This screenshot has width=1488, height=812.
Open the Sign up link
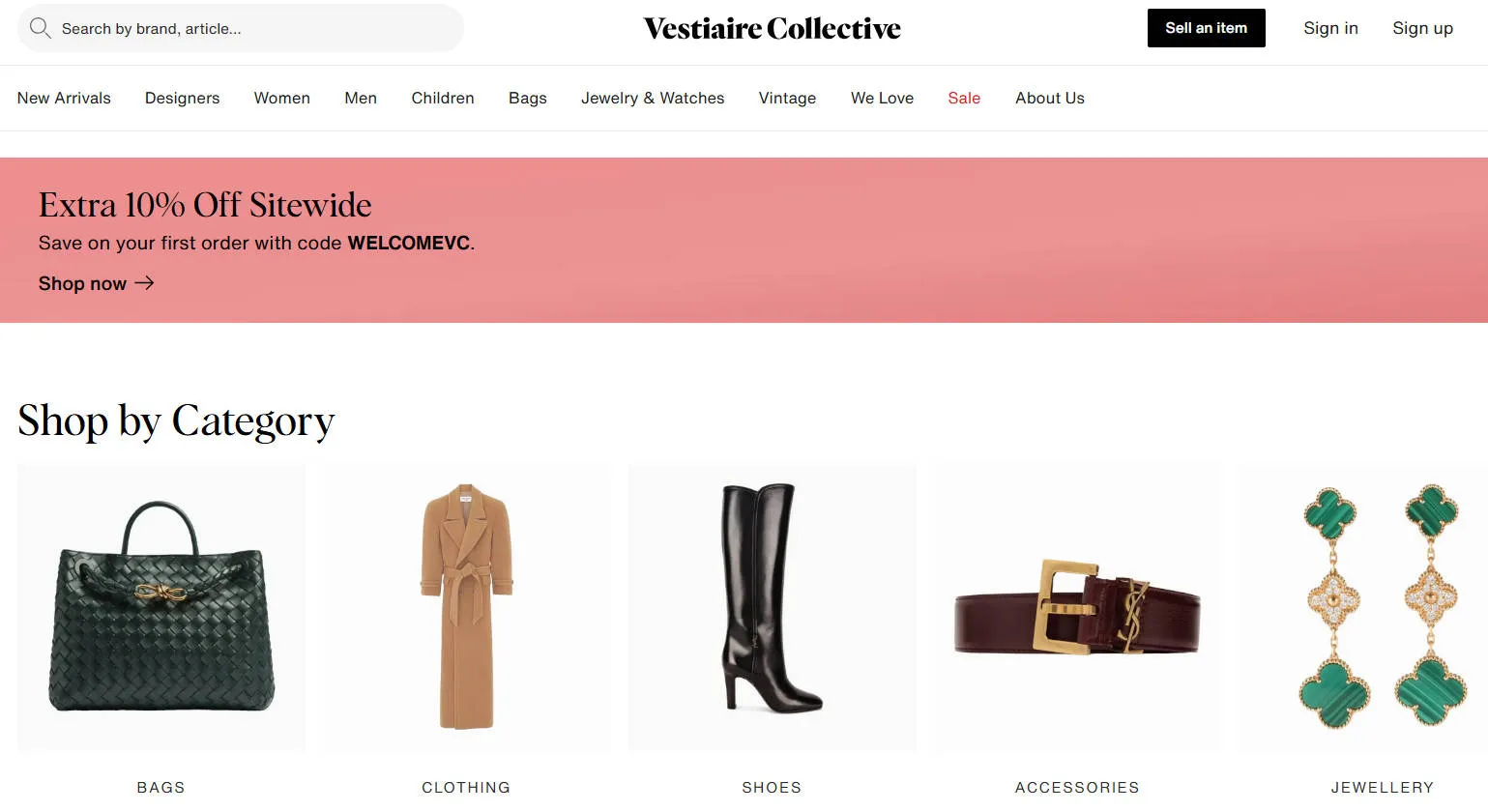click(1422, 28)
